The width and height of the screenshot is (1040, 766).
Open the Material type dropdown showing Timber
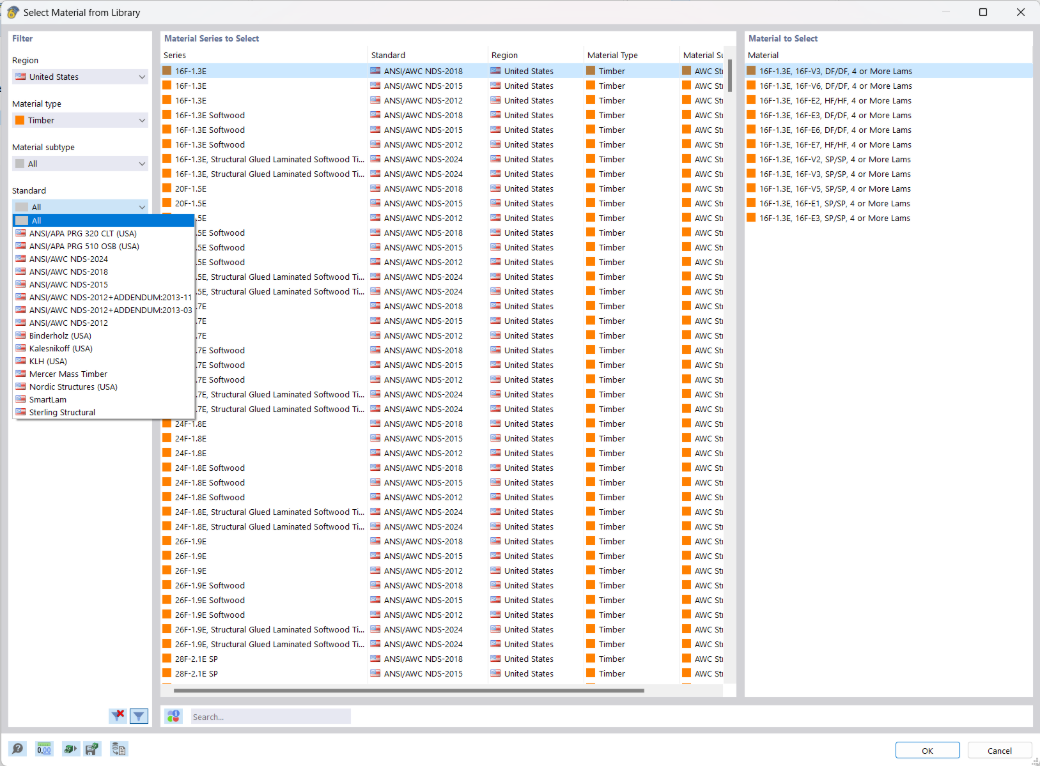point(80,120)
